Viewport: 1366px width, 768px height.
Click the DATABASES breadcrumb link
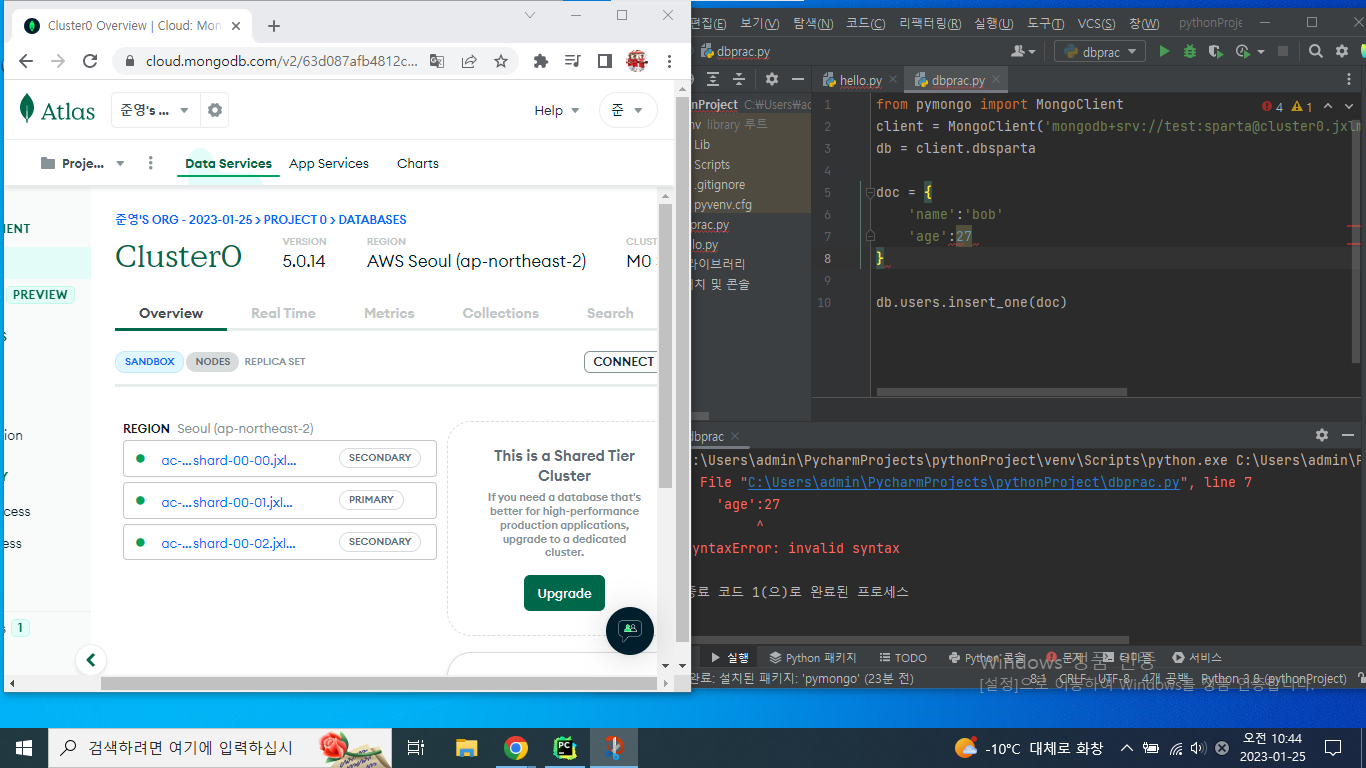click(x=372, y=219)
